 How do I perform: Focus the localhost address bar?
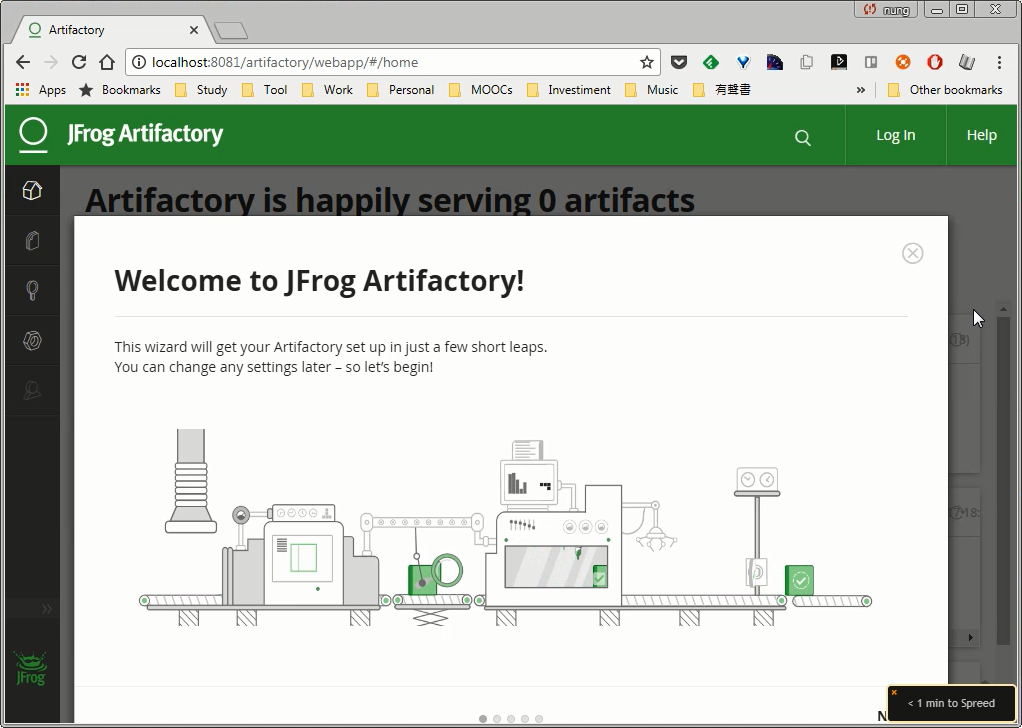click(x=391, y=62)
